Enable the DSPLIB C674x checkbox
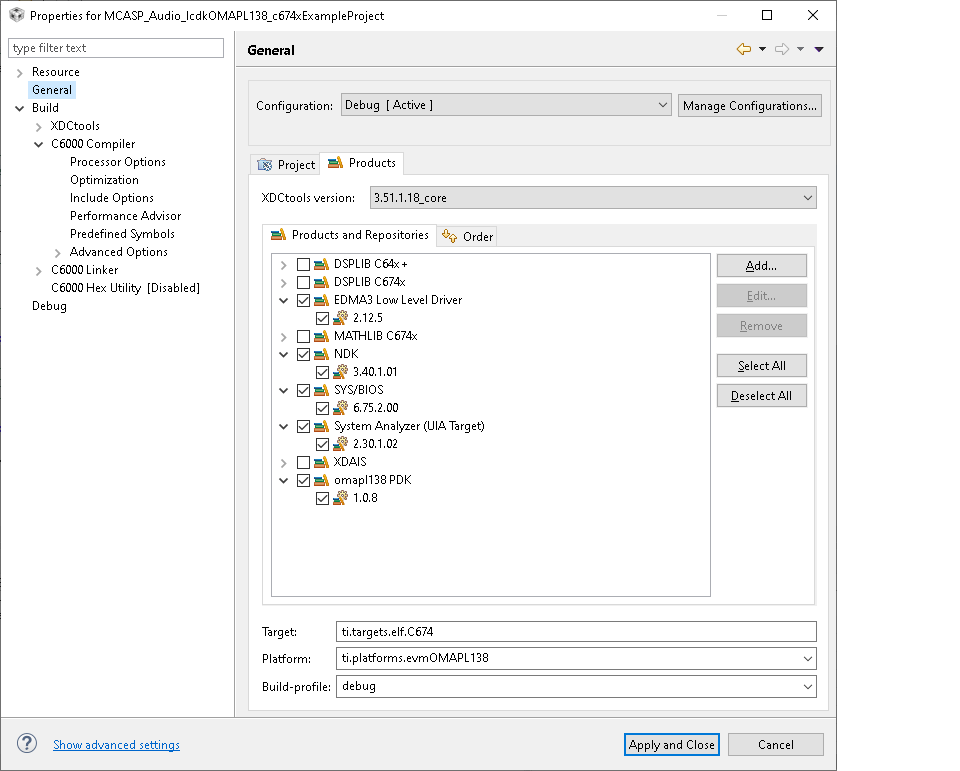The image size is (960, 771). click(x=303, y=282)
